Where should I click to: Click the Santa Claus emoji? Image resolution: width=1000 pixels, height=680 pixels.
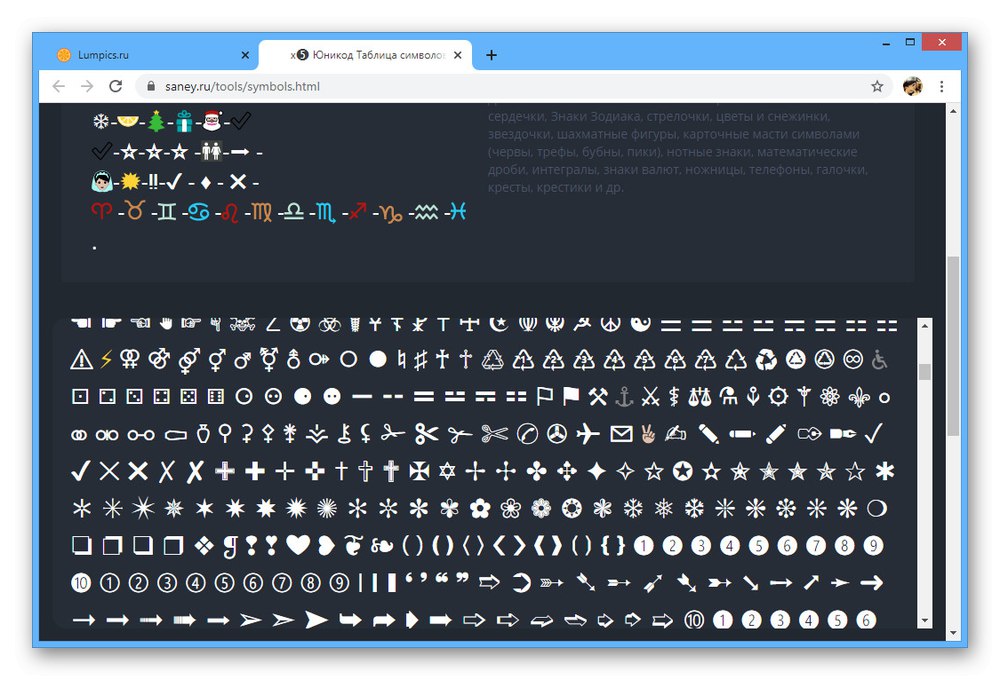pos(211,121)
